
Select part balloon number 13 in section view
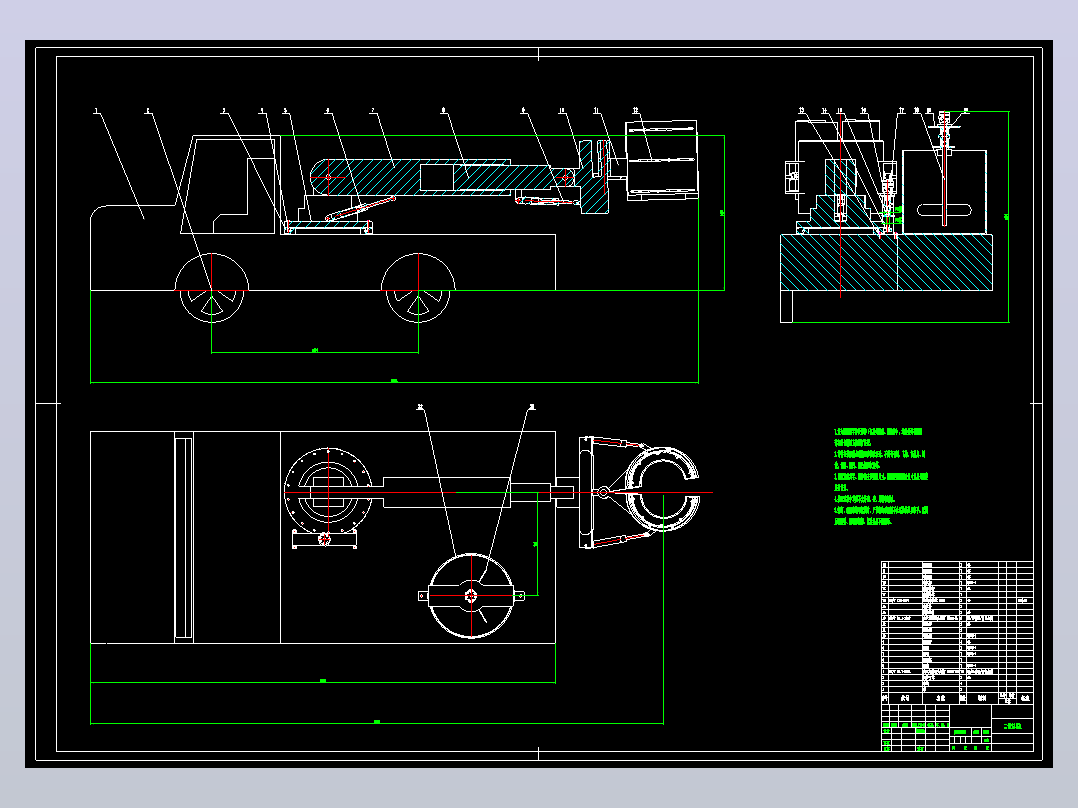[802, 110]
